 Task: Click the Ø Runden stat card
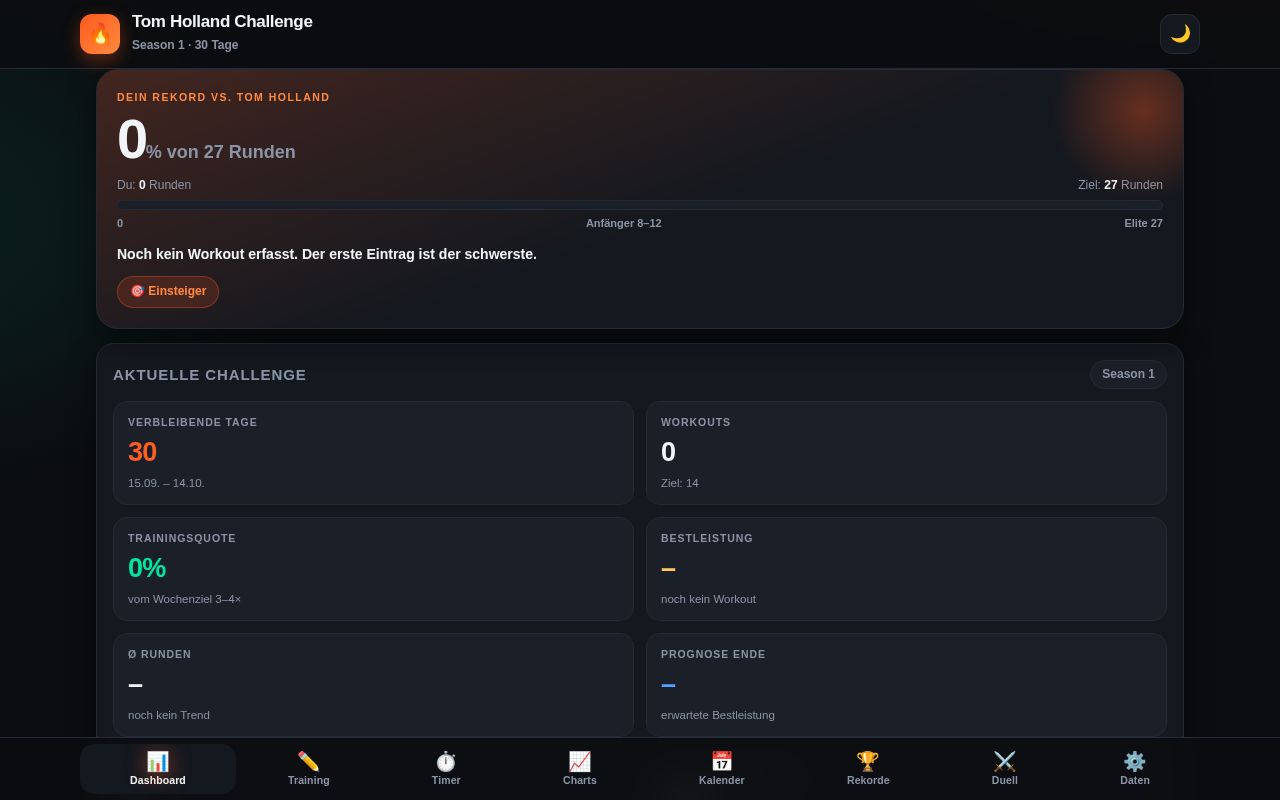coord(373,685)
